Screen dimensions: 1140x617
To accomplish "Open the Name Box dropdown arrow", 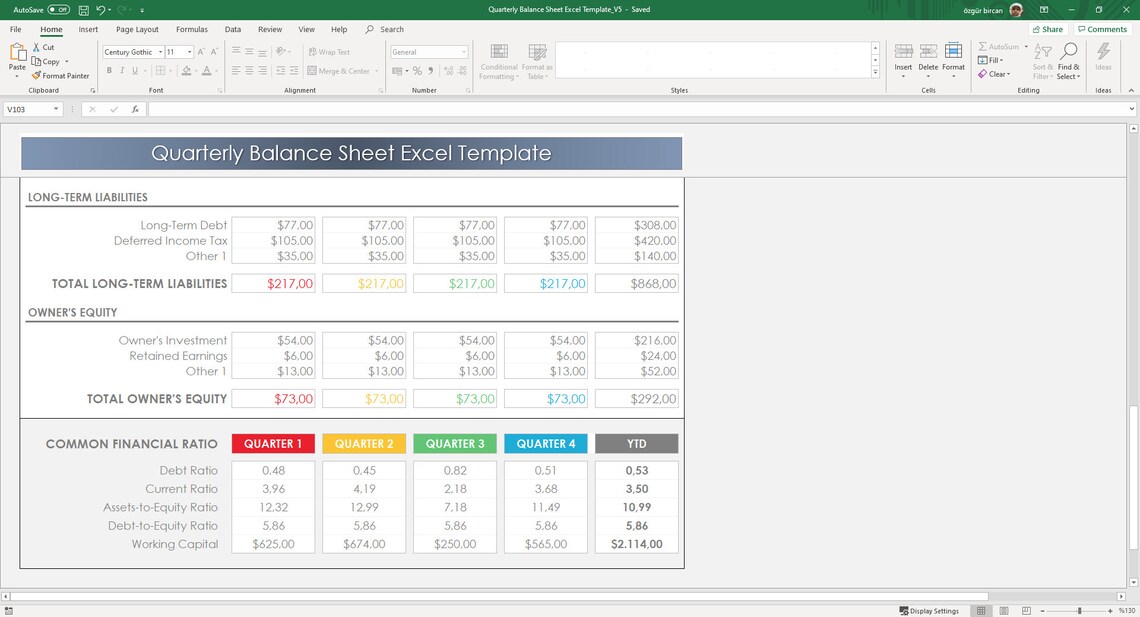I will (x=55, y=109).
